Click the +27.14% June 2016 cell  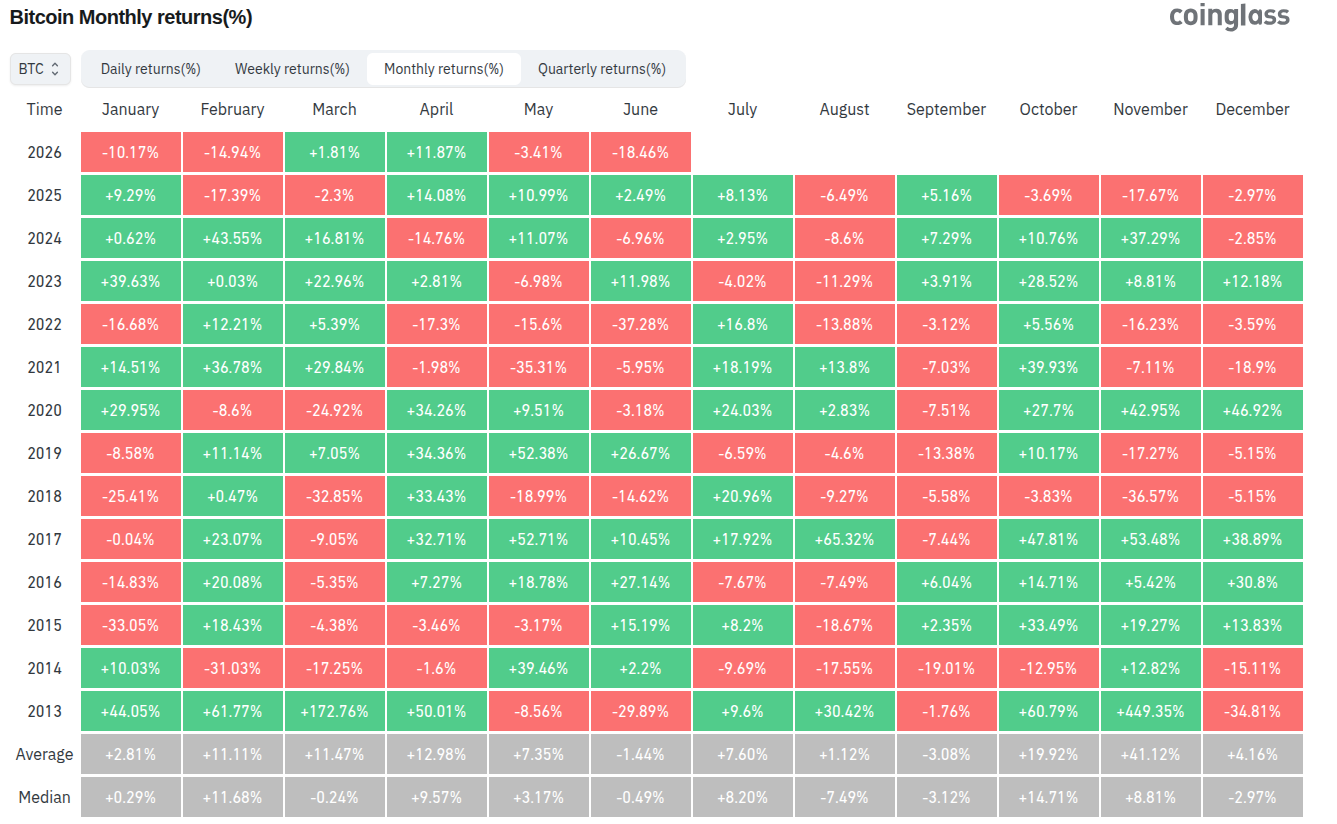point(641,582)
